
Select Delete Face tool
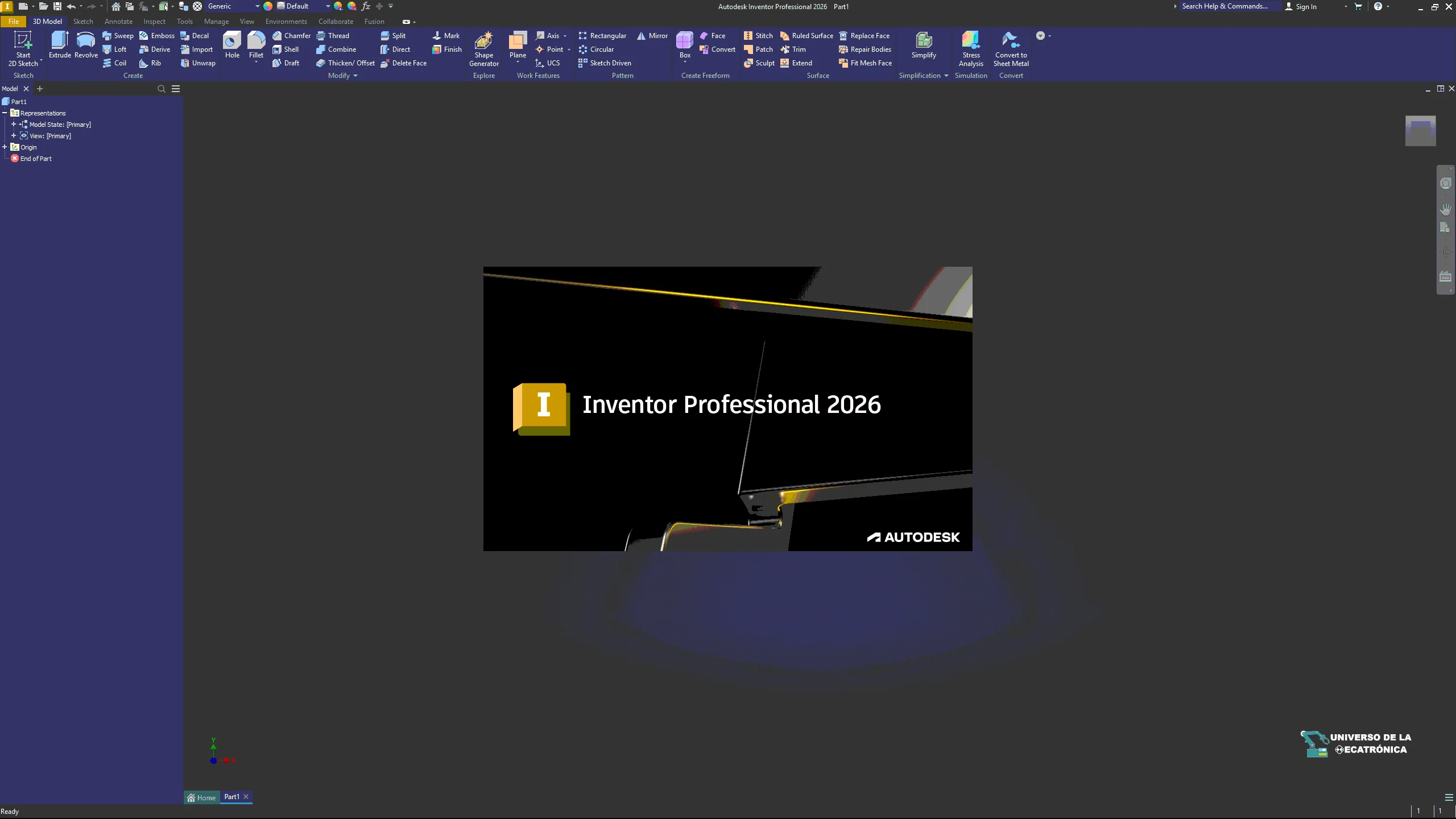[x=403, y=63]
